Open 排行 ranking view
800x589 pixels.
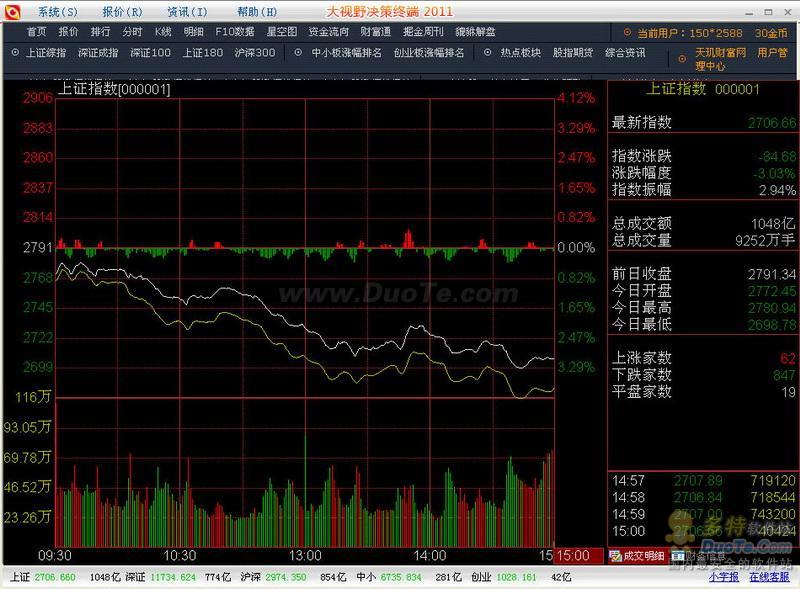pos(100,32)
